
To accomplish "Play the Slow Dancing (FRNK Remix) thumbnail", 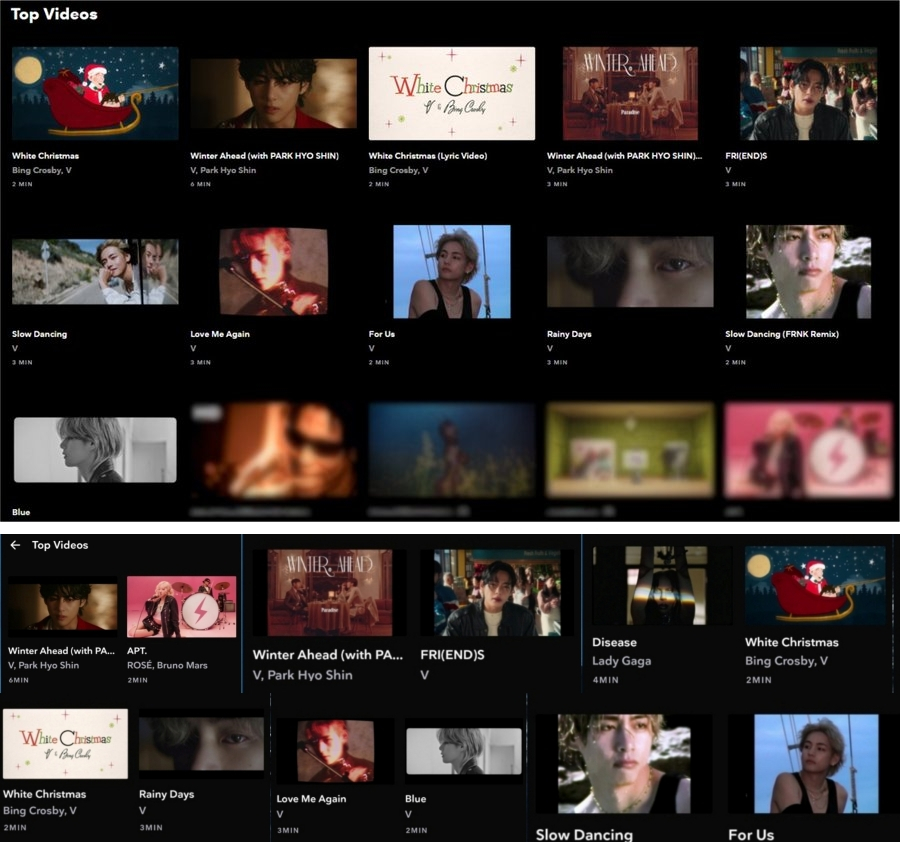I will [x=808, y=271].
